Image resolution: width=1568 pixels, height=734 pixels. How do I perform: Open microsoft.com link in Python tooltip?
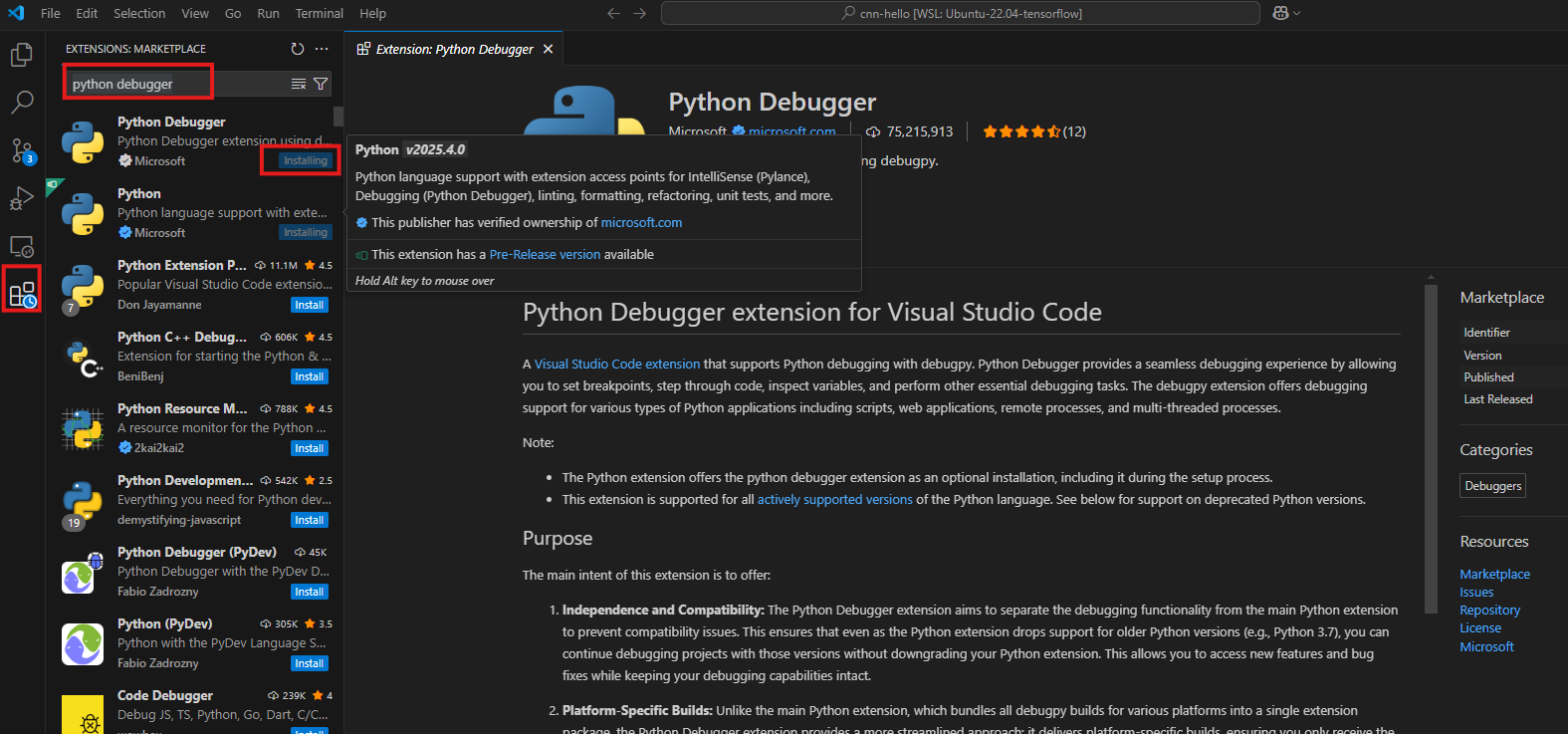[x=641, y=223]
